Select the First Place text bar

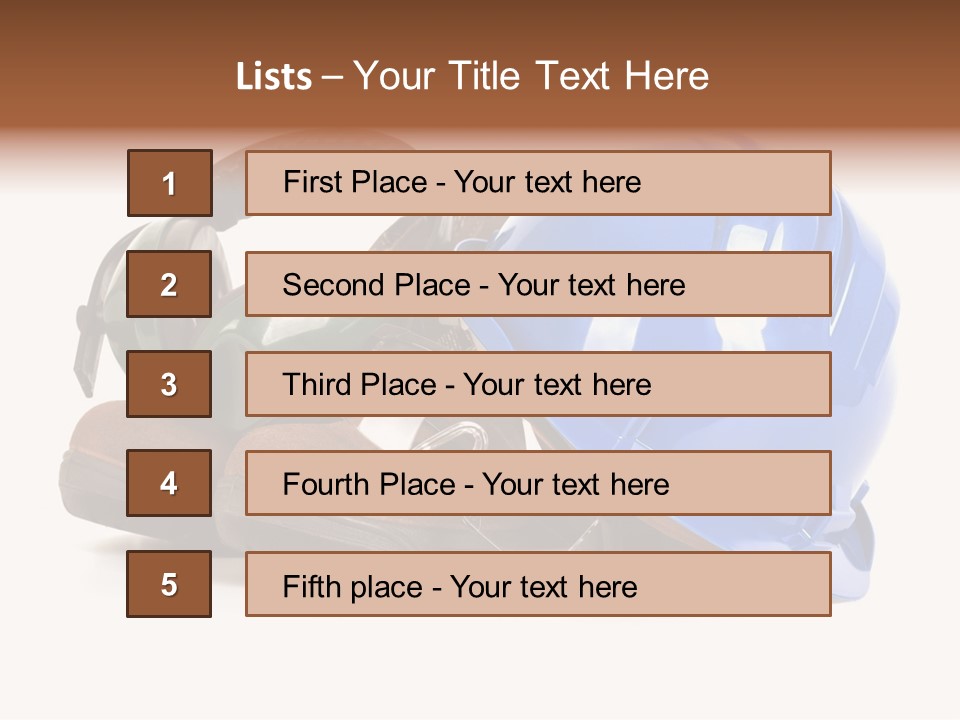point(538,183)
